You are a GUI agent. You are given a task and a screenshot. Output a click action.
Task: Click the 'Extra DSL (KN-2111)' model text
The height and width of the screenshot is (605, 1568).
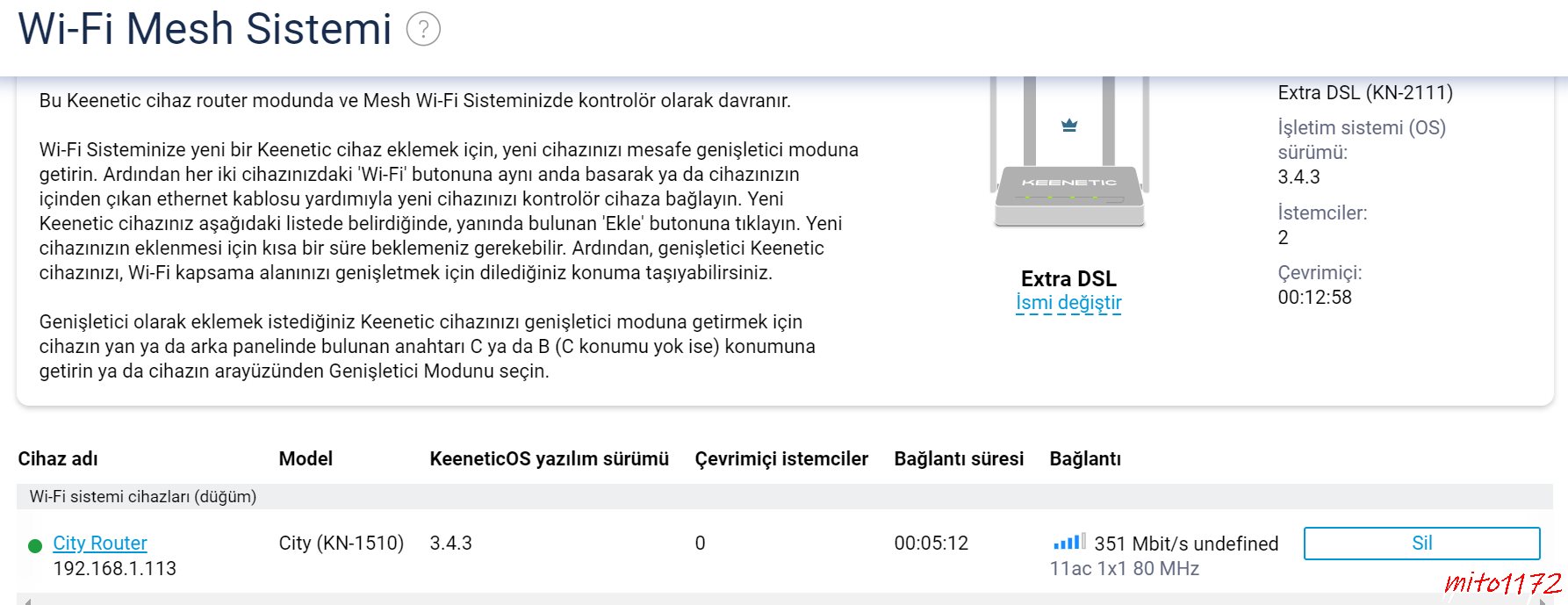(x=1365, y=92)
